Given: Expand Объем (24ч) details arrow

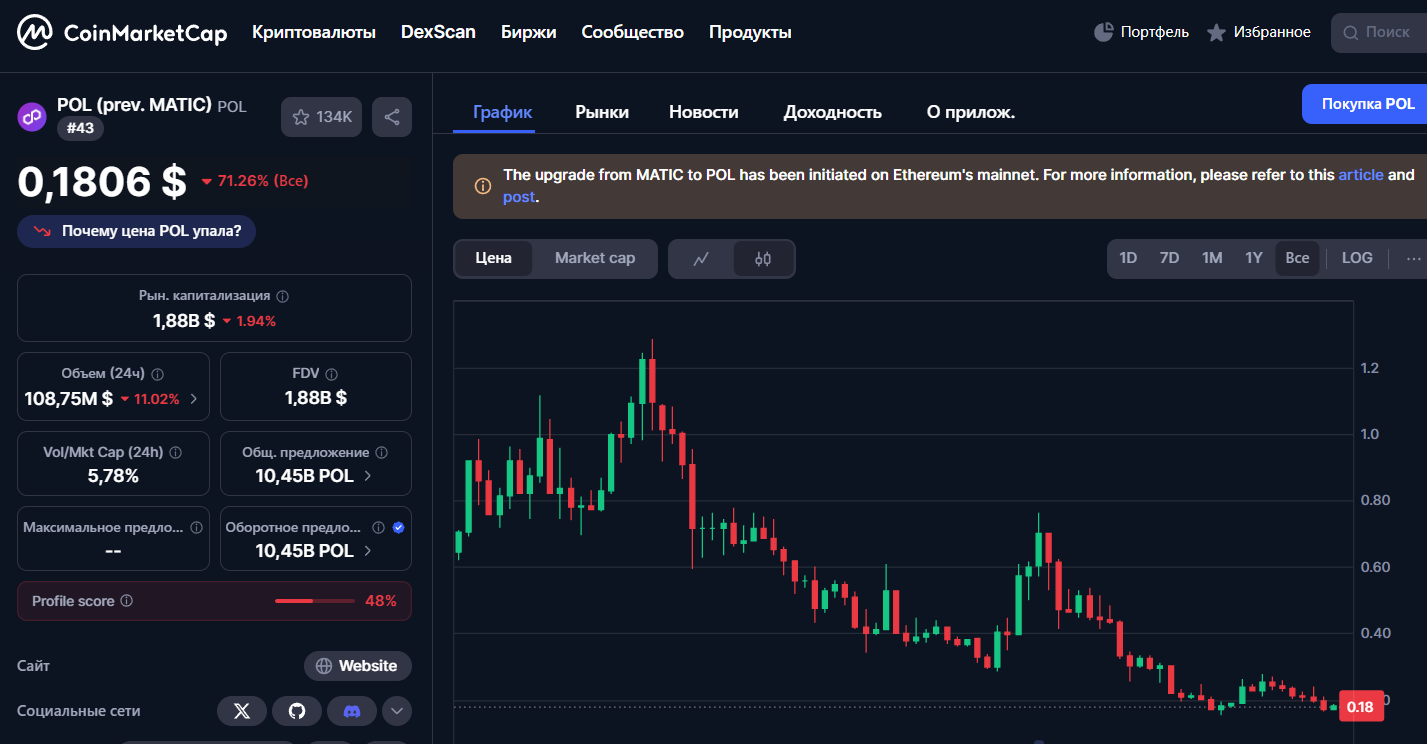Looking at the screenshot, I should [194, 398].
